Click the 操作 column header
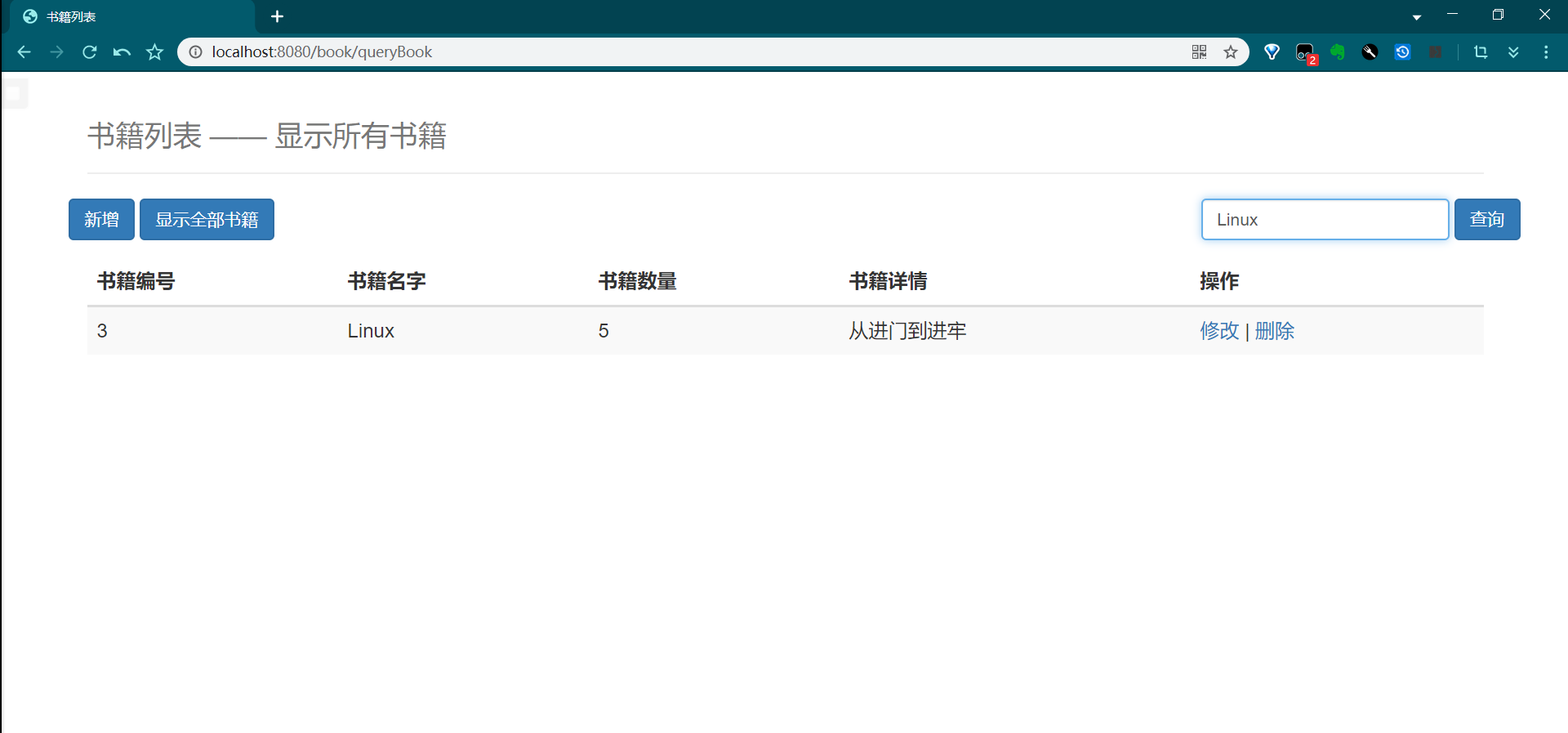This screenshot has height=733, width=1568. [x=1219, y=281]
